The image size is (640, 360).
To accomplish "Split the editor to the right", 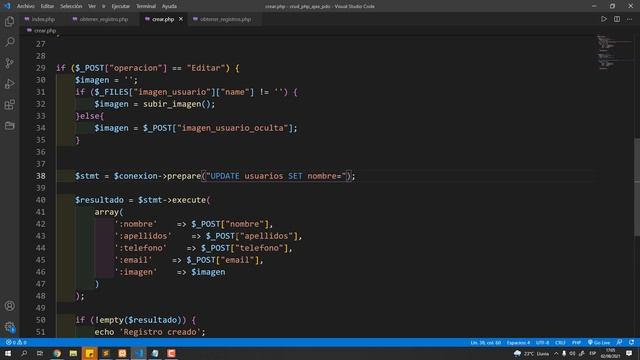I will 617,19.
